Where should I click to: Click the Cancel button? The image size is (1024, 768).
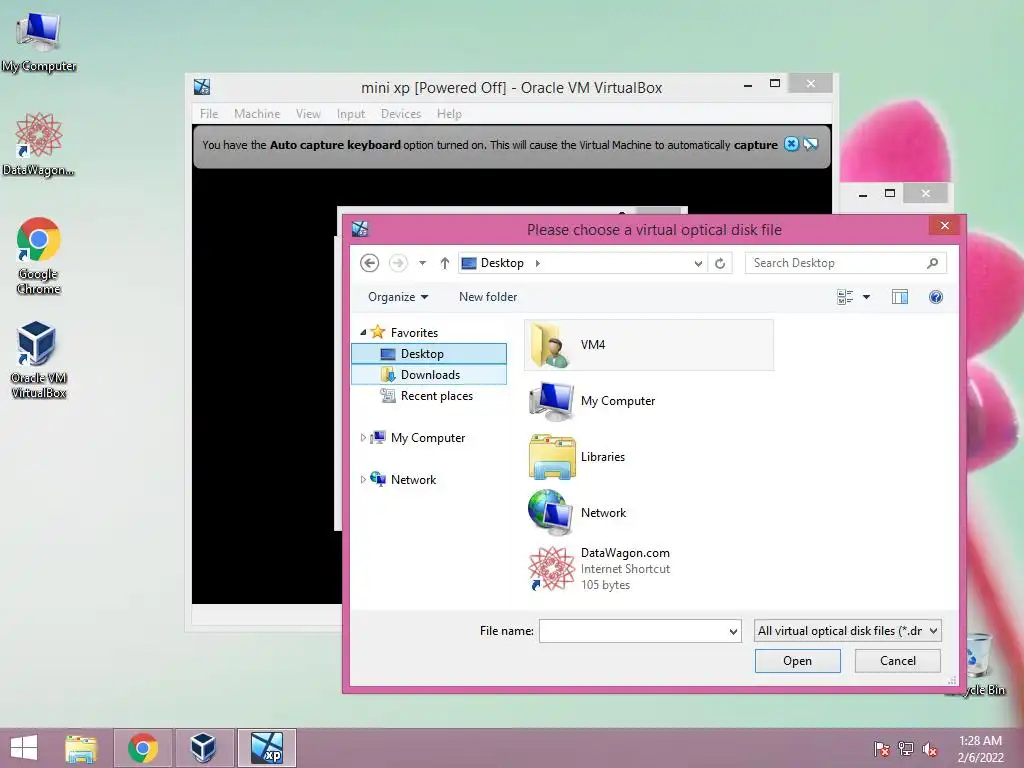coord(898,661)
